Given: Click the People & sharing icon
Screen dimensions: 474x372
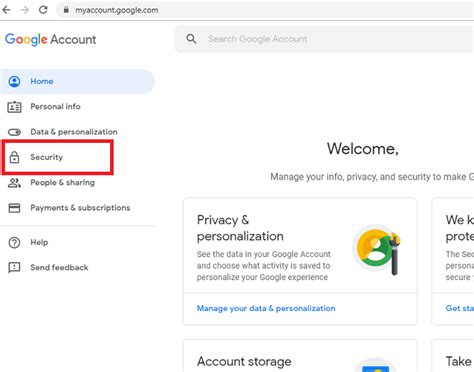Looking at the screenshot, I should tap(14, 183).
